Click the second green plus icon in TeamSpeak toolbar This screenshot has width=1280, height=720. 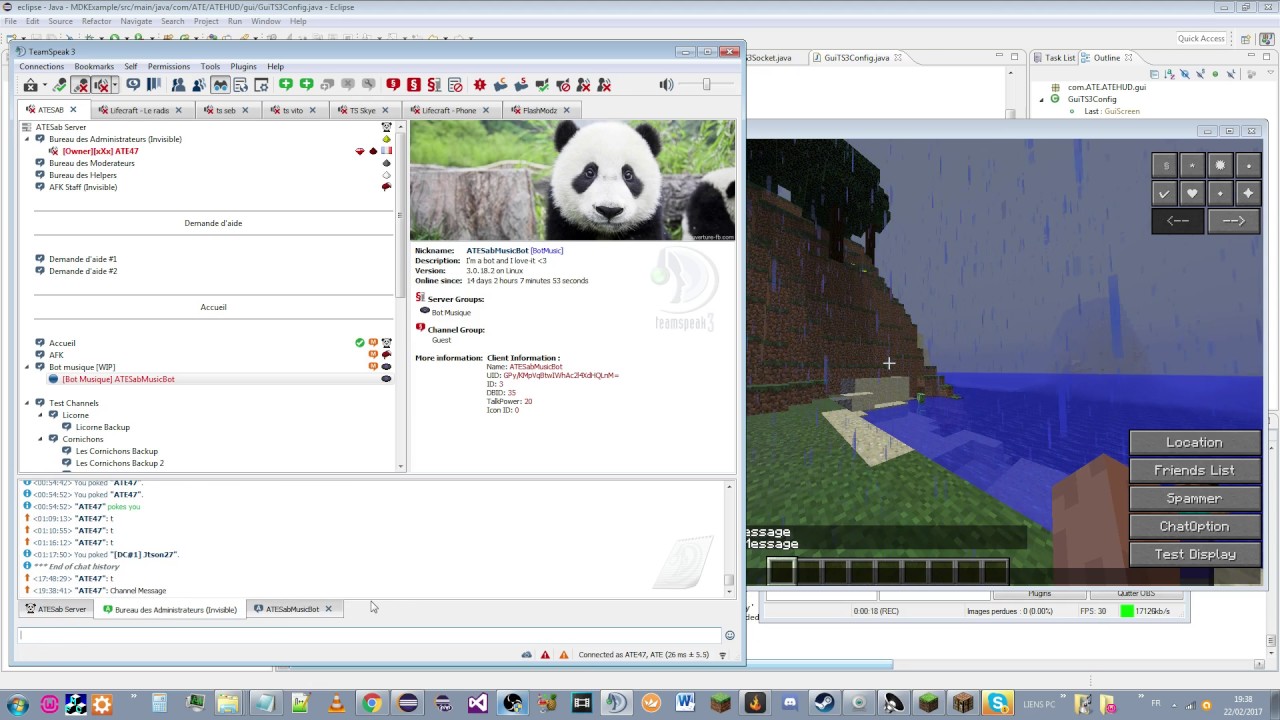click(306, 85)
